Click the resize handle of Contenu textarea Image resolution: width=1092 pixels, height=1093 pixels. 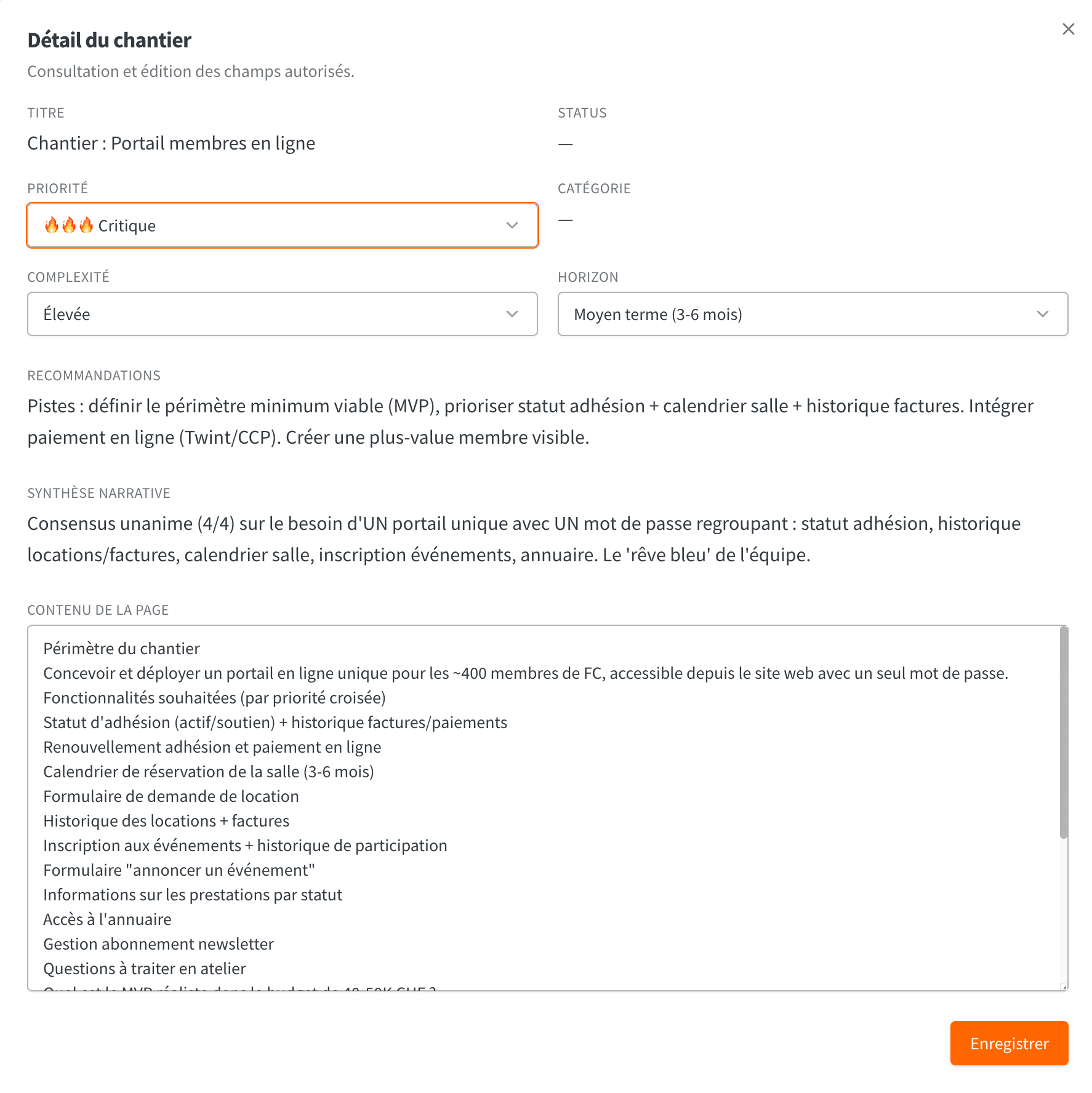click(x=1063, y=987)
